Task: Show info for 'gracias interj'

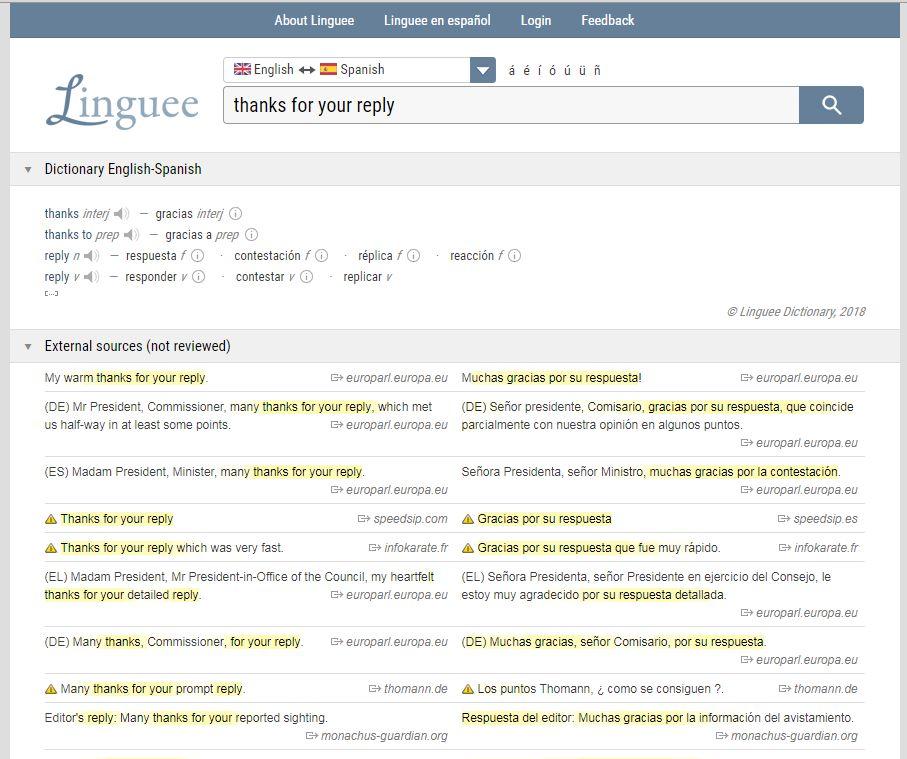Action: (235, 213)
